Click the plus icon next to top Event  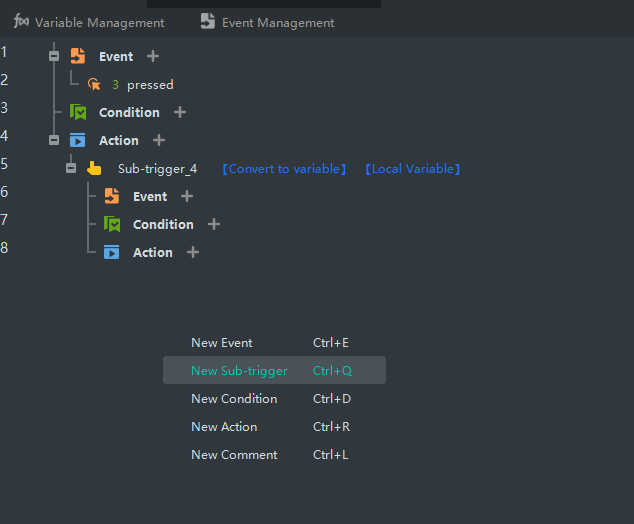[x=153, y=57]
